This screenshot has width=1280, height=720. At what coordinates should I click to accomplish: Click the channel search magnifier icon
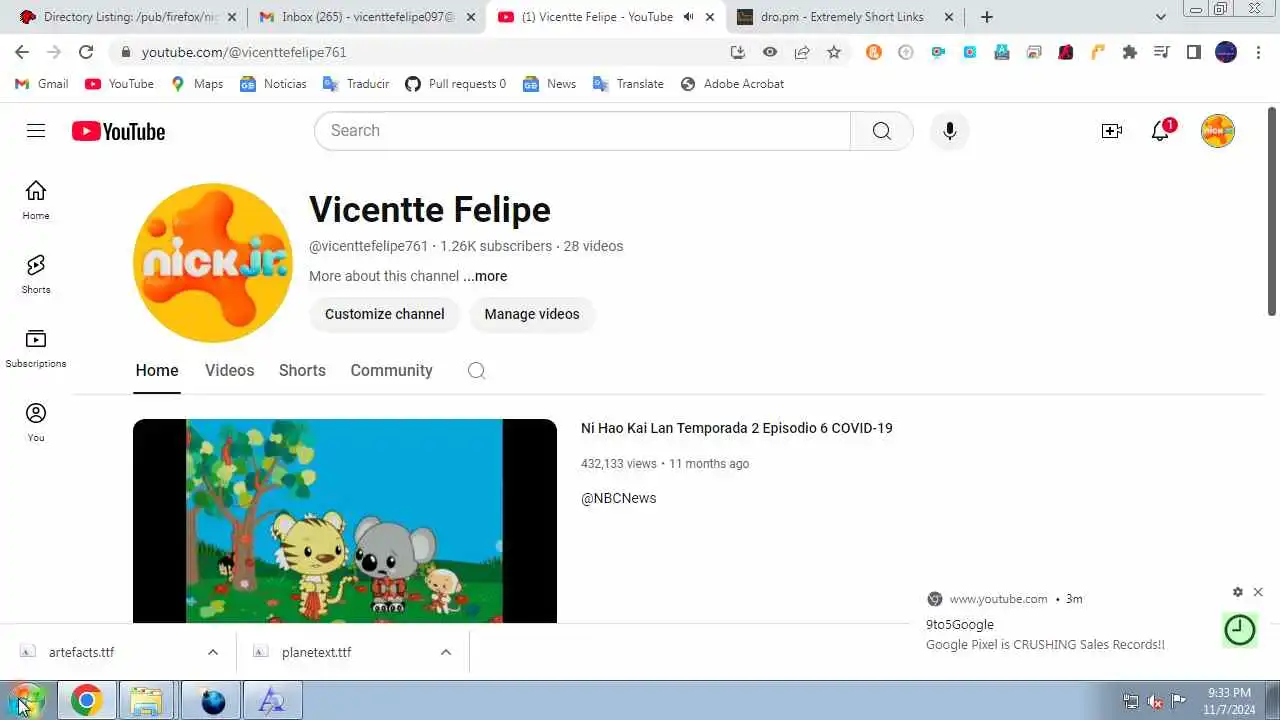pos(476,371)
